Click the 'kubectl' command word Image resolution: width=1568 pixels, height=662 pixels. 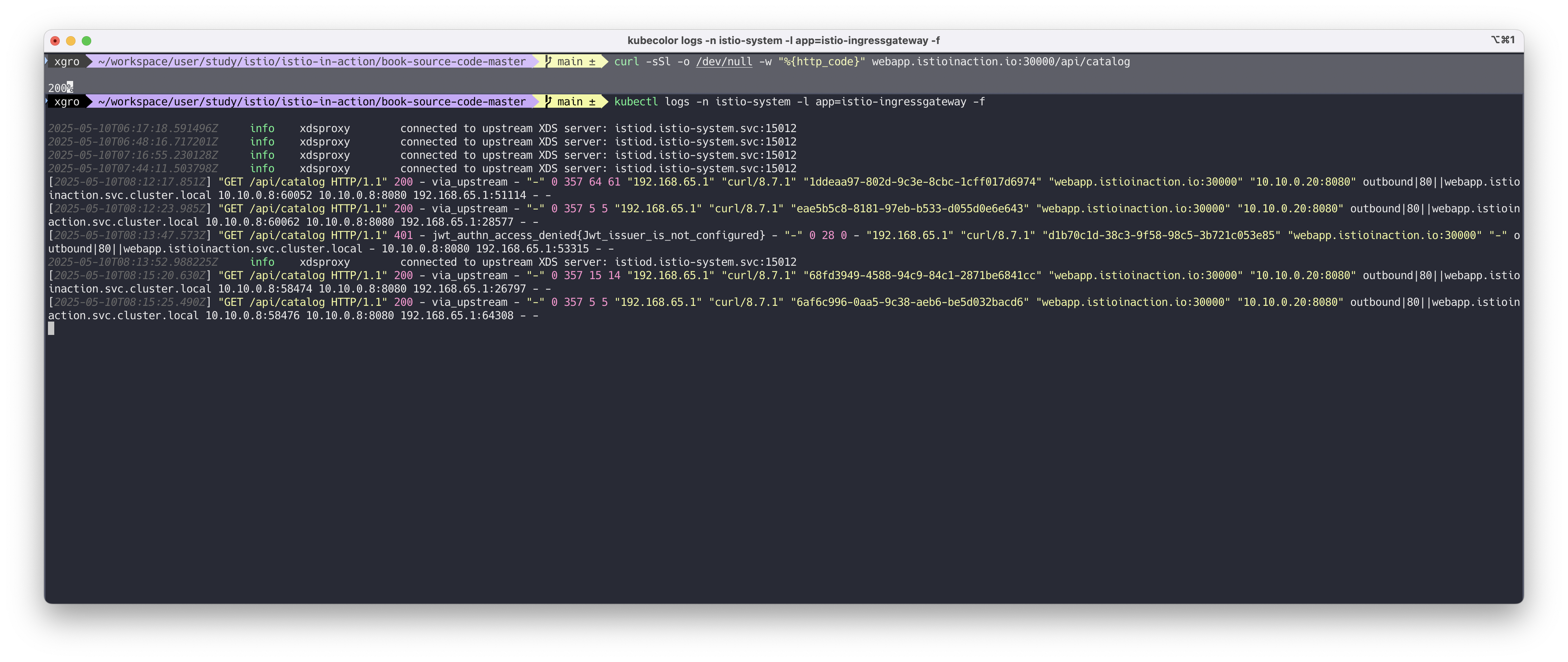635,101
